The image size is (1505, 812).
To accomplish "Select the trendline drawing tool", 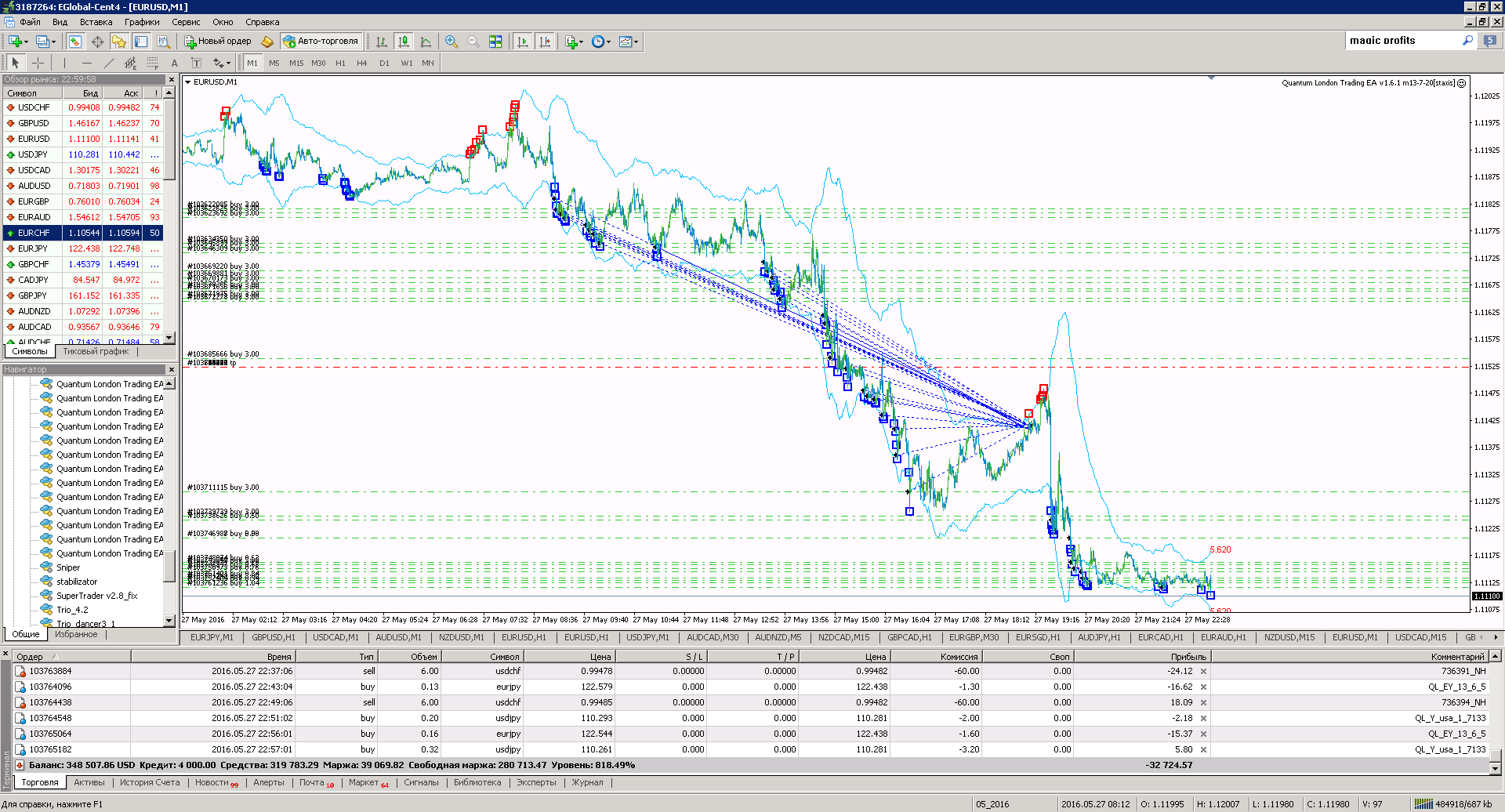I will [109, 63].
